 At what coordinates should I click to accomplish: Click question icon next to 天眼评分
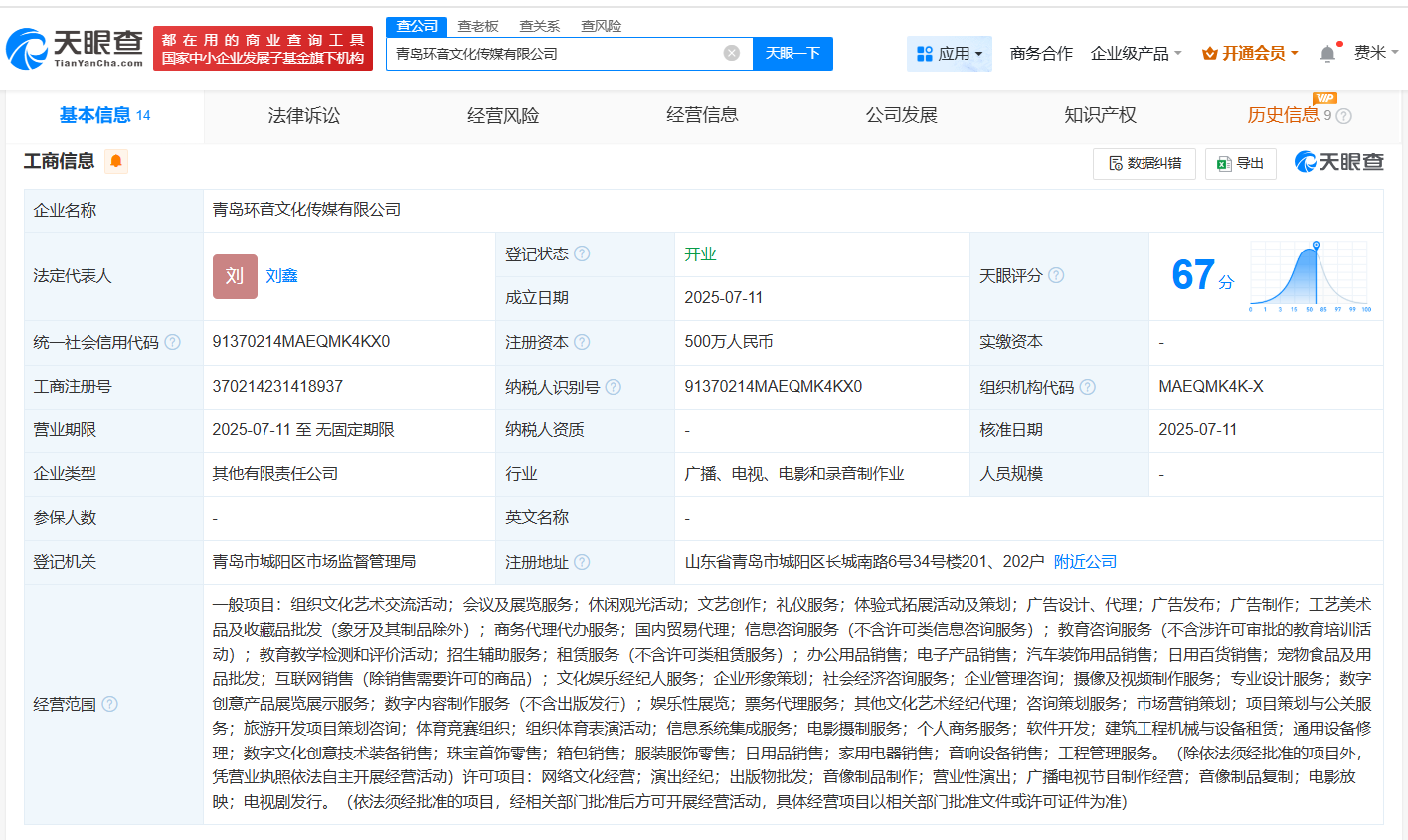tap(1056, 275)
